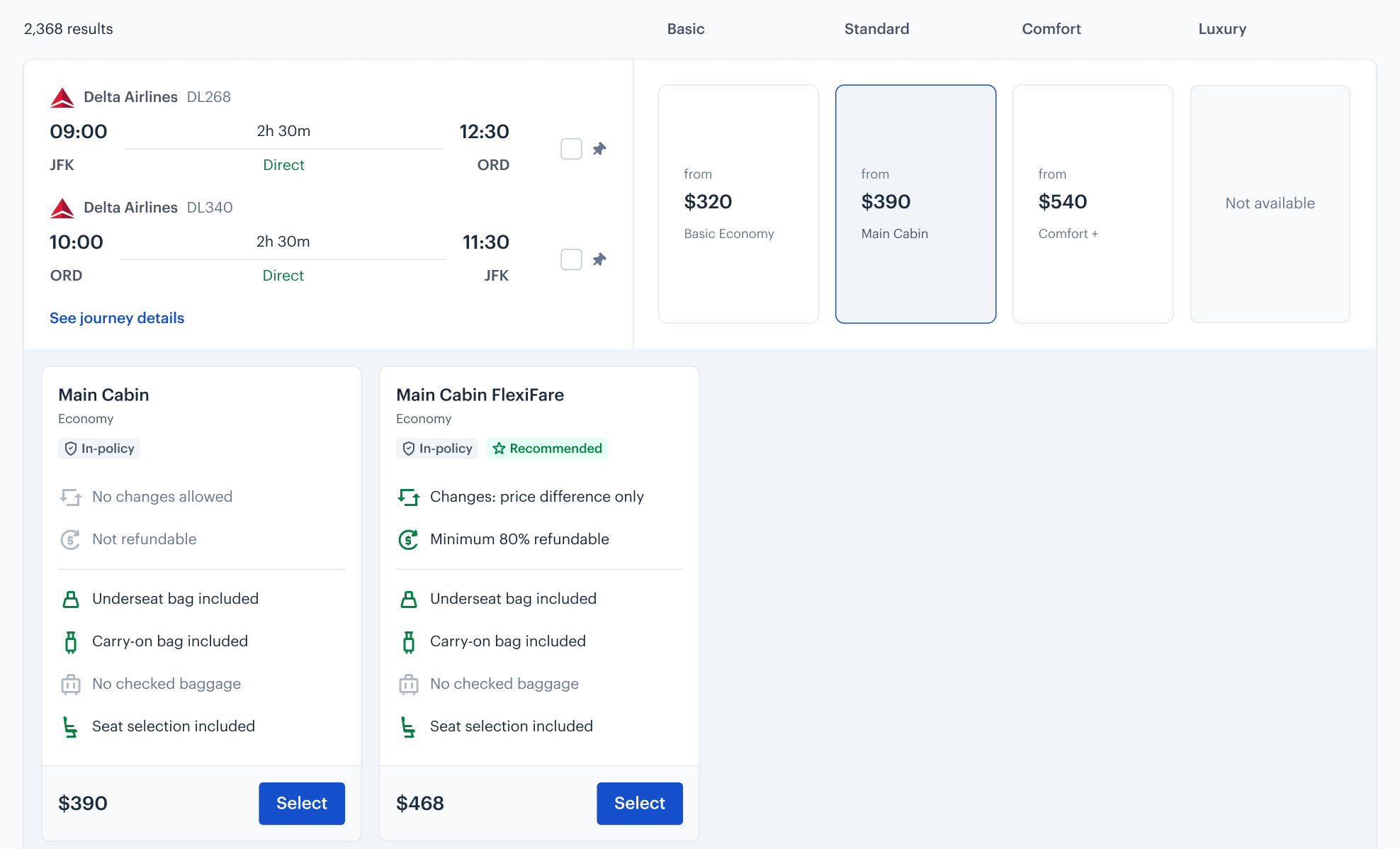This screenshot has height=849, width=1400.
Task: Choose the $540 Comfort + fare card
Action: [1093, 204]
